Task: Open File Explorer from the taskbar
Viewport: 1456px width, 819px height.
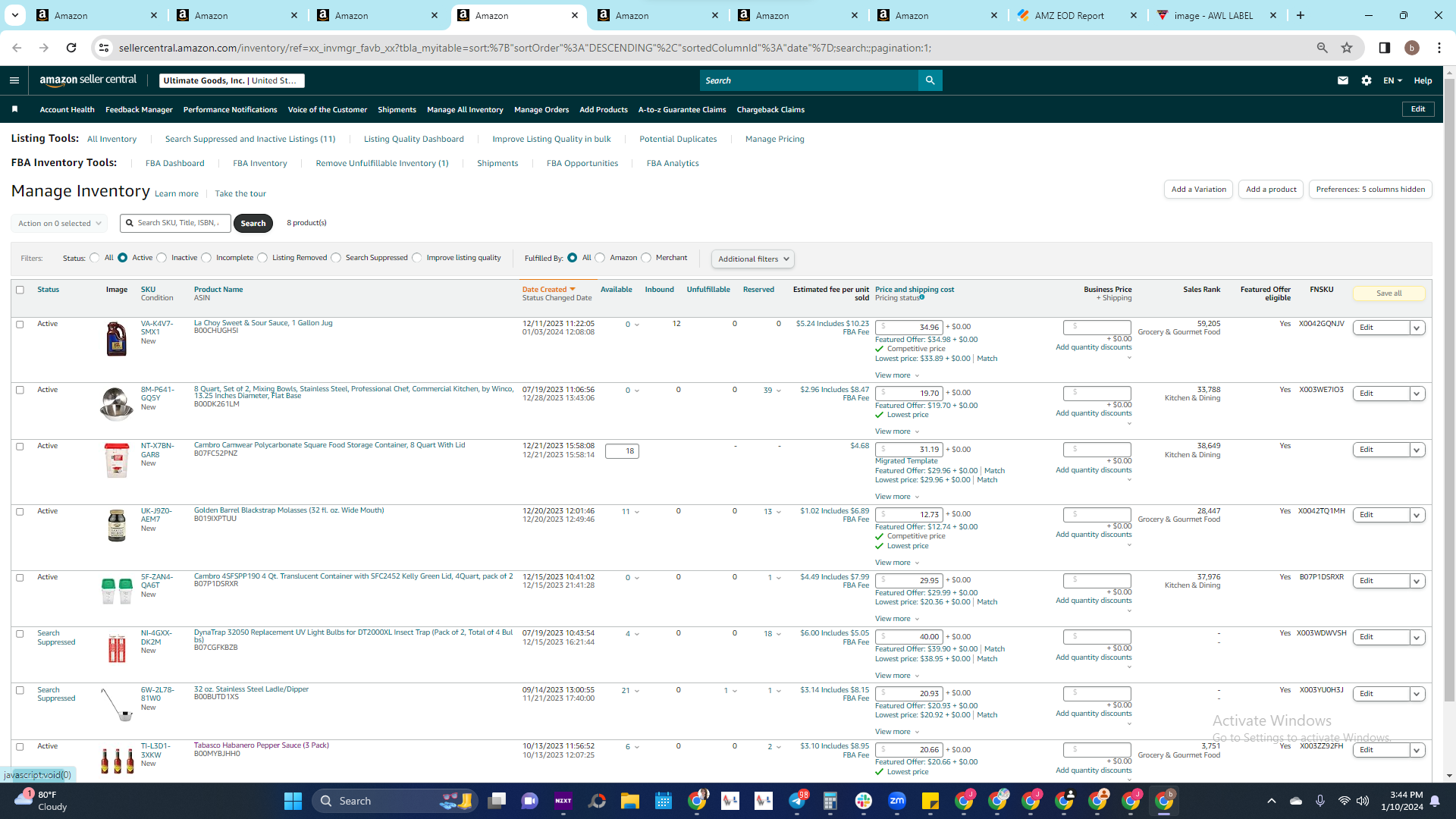Action: pyautogui.click(x=630, y=801)
